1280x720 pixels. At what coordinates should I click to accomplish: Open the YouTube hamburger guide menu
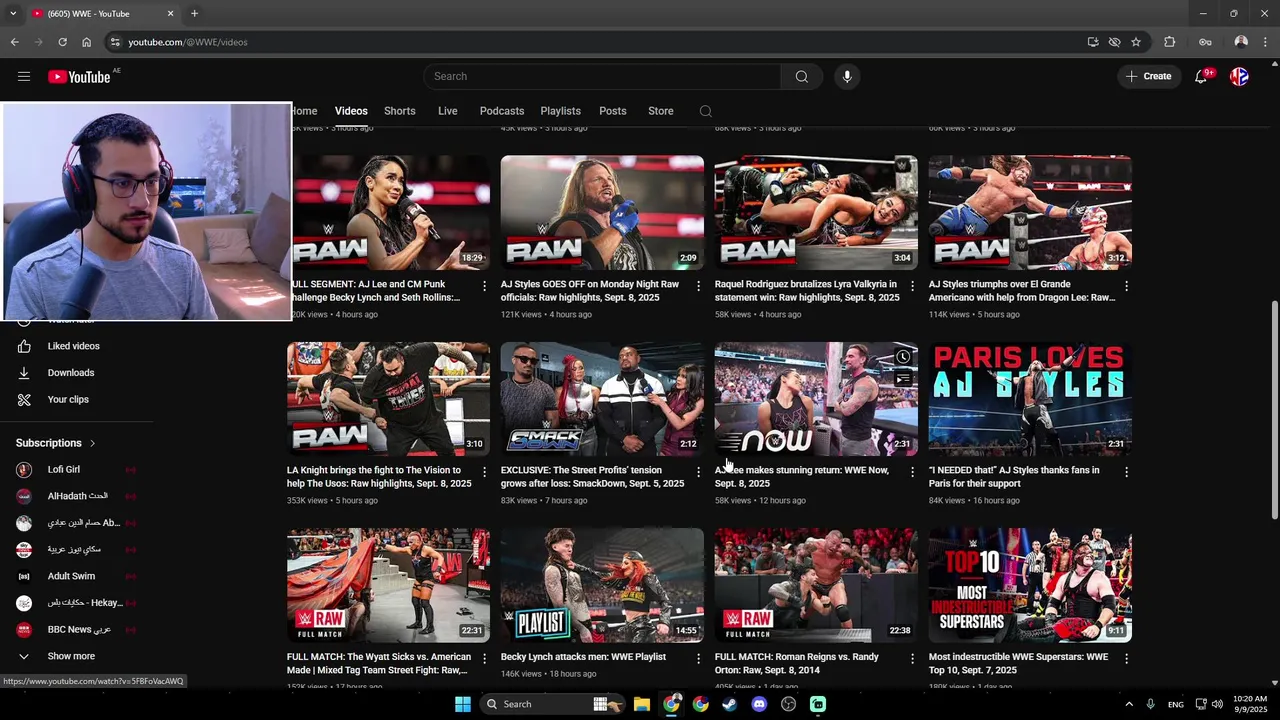24,77
